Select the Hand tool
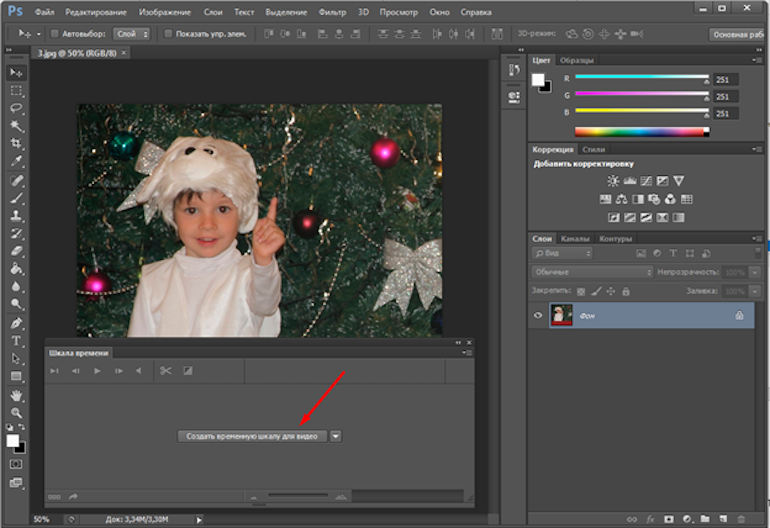This screenshot has height=528, width=770. pos(17,395)
